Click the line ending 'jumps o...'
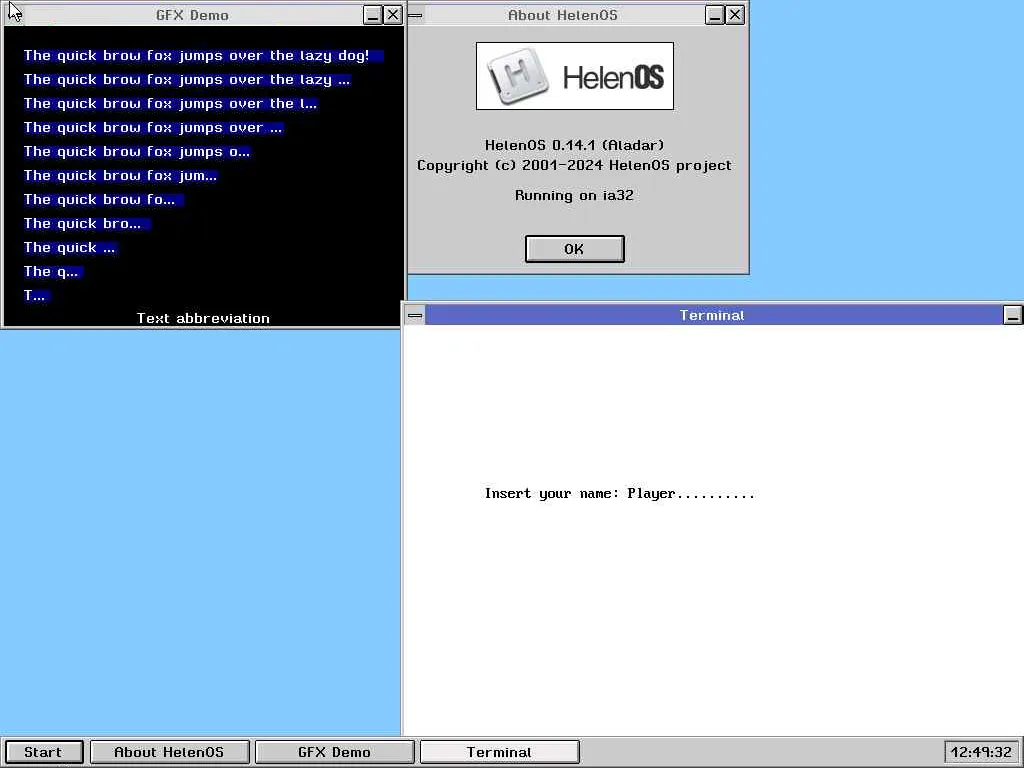Image resolution: width=1024 pixels, height=768 pixels. click(136, 152)
